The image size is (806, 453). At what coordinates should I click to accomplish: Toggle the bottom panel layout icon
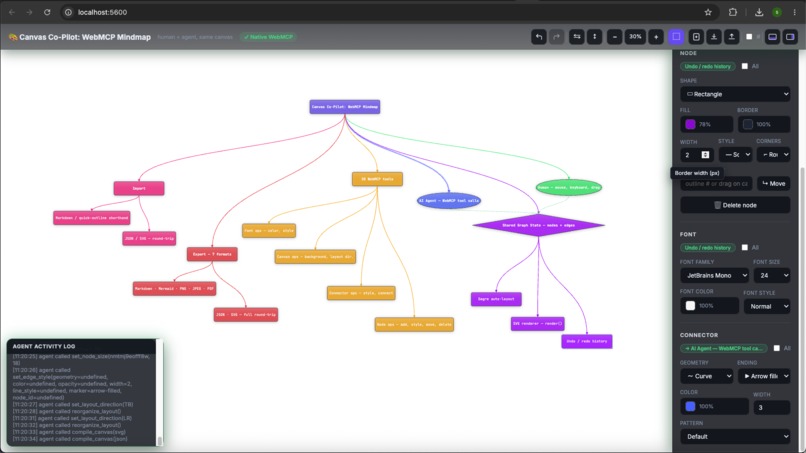click(x=773, y=37)
